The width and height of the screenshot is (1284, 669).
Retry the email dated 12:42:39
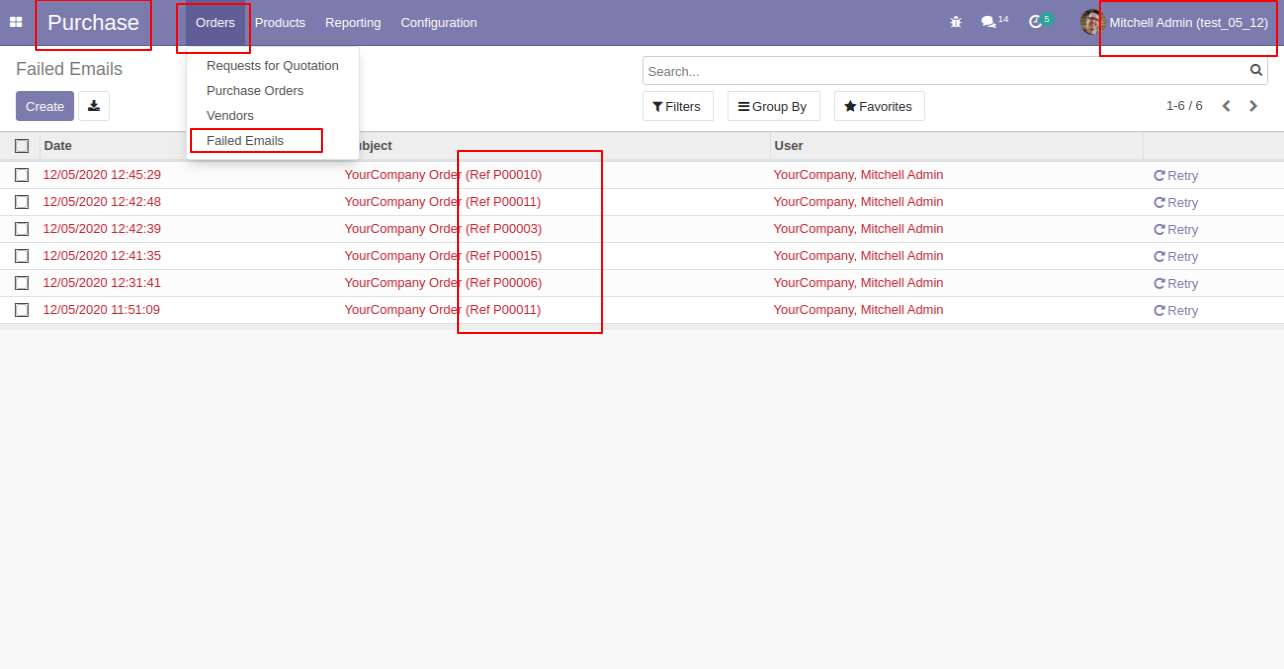pos(1176,229)
